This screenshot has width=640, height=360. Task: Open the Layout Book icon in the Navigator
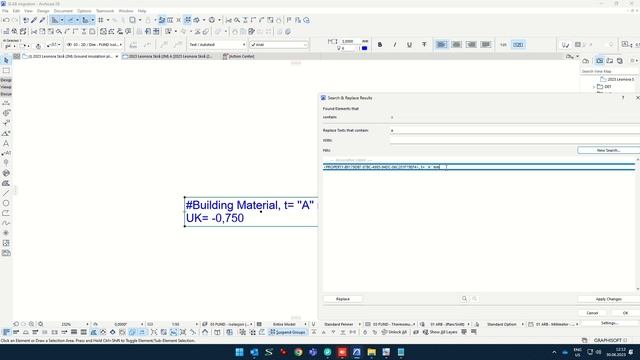tap(609, 61)
